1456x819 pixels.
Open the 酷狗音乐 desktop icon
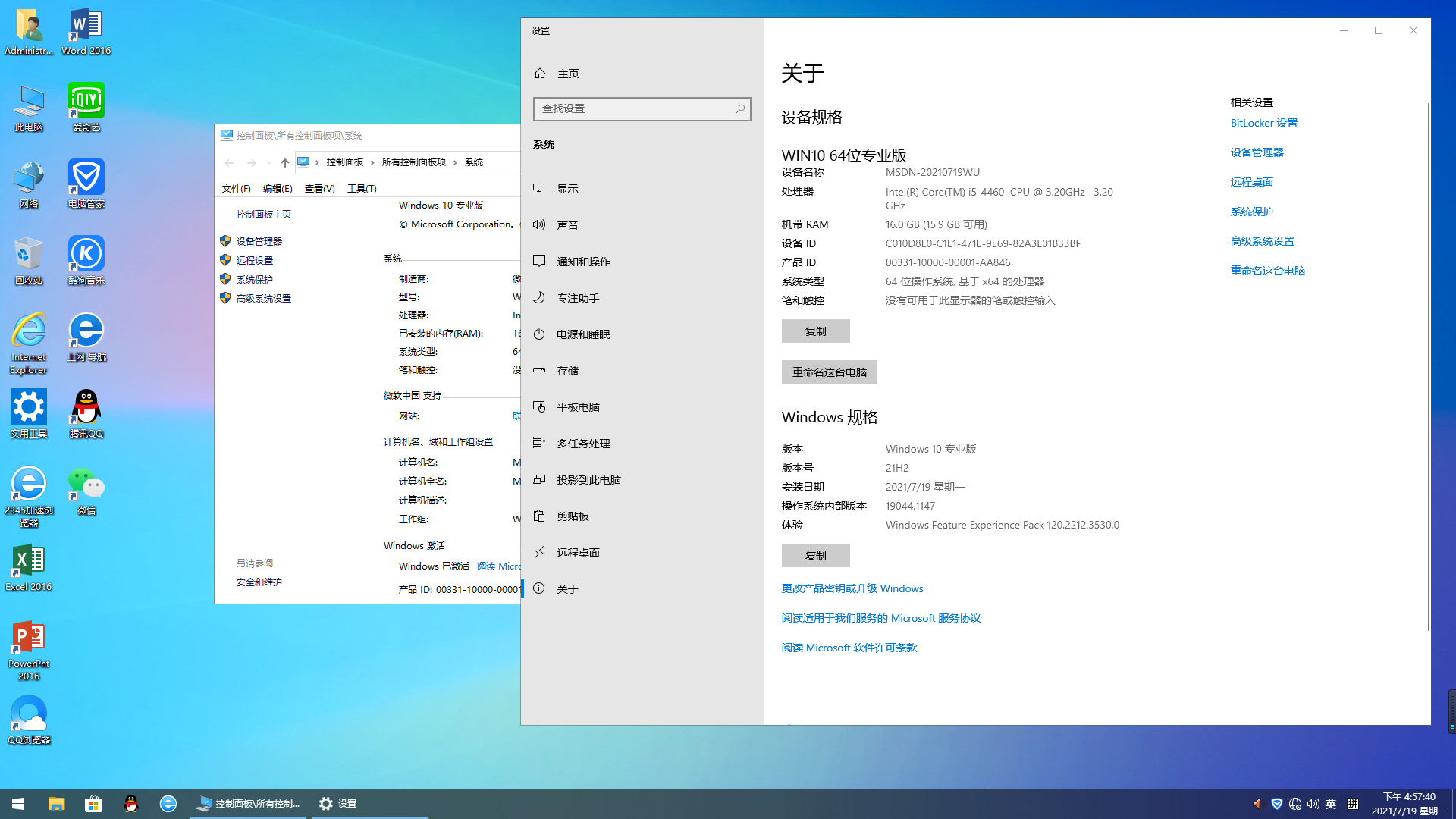point(86,261)
